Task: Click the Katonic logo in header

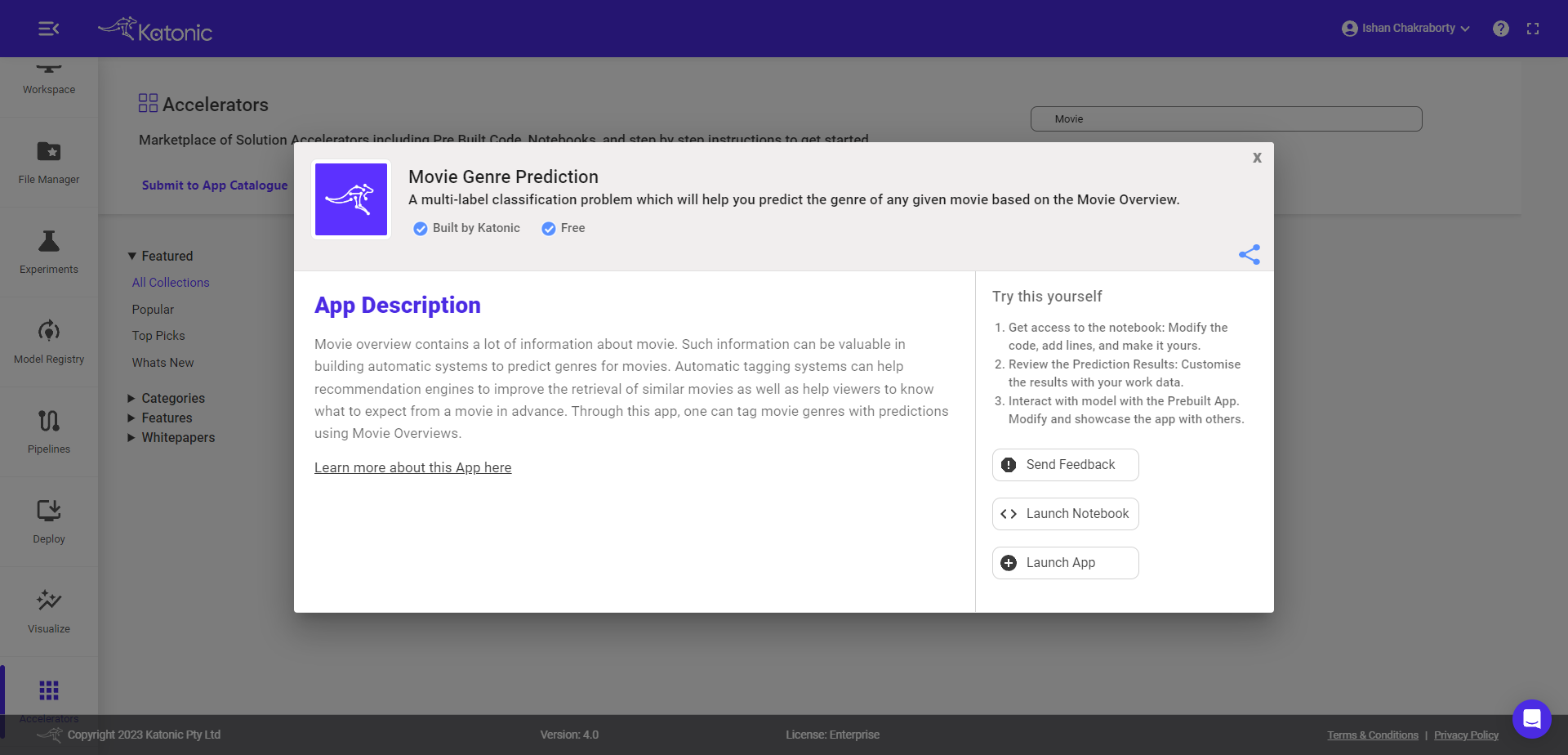Action: point(155,29)
